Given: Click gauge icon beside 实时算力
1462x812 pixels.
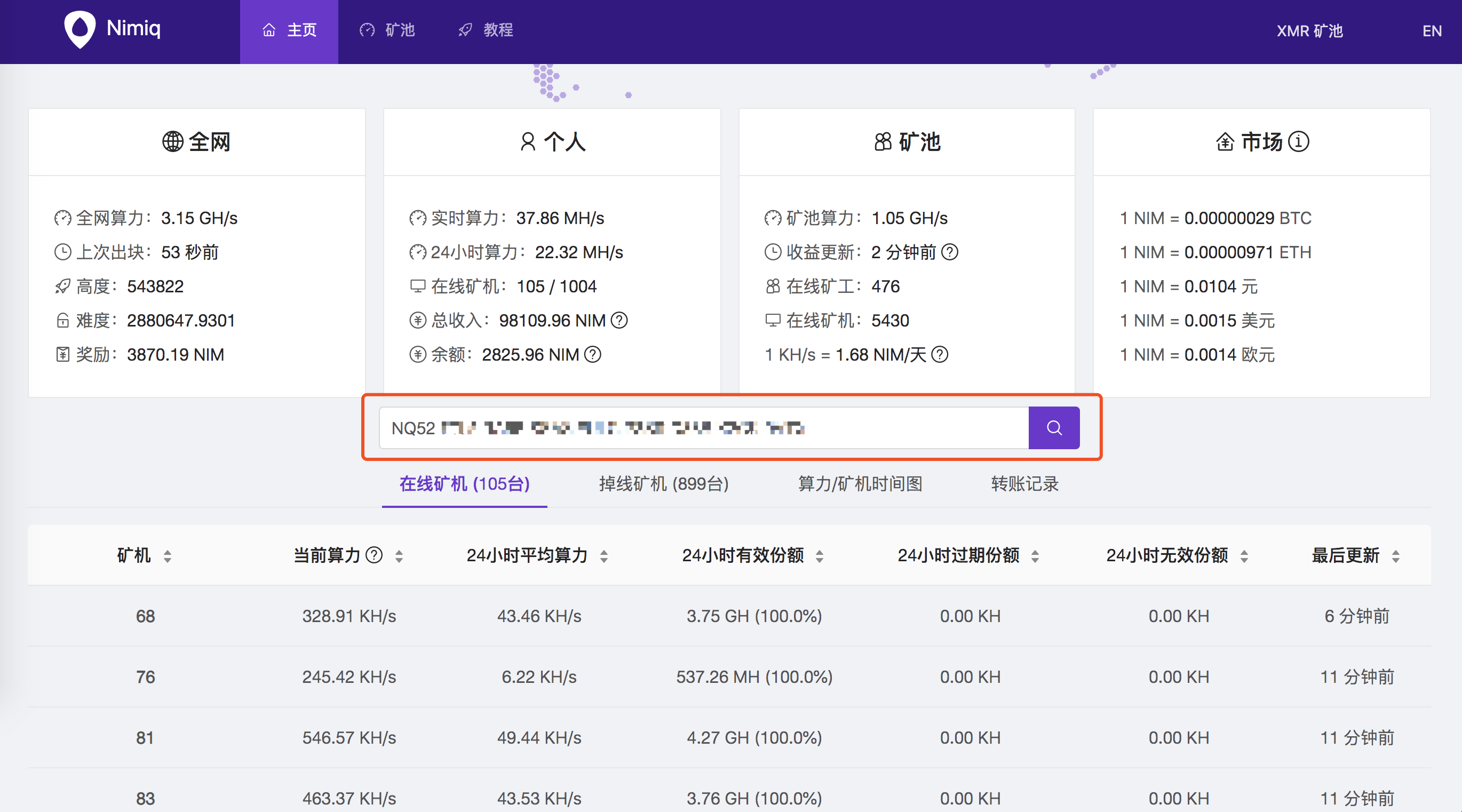Looking at the screenshot, I should coord(418,218).
